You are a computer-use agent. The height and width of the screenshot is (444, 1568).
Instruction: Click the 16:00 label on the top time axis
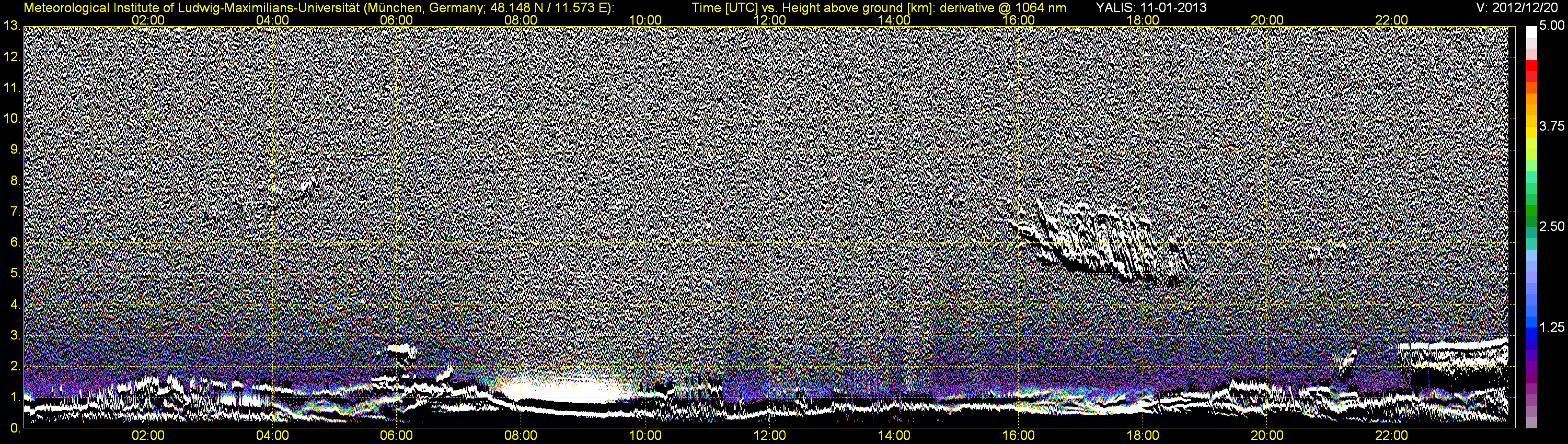pos(1018,20)
